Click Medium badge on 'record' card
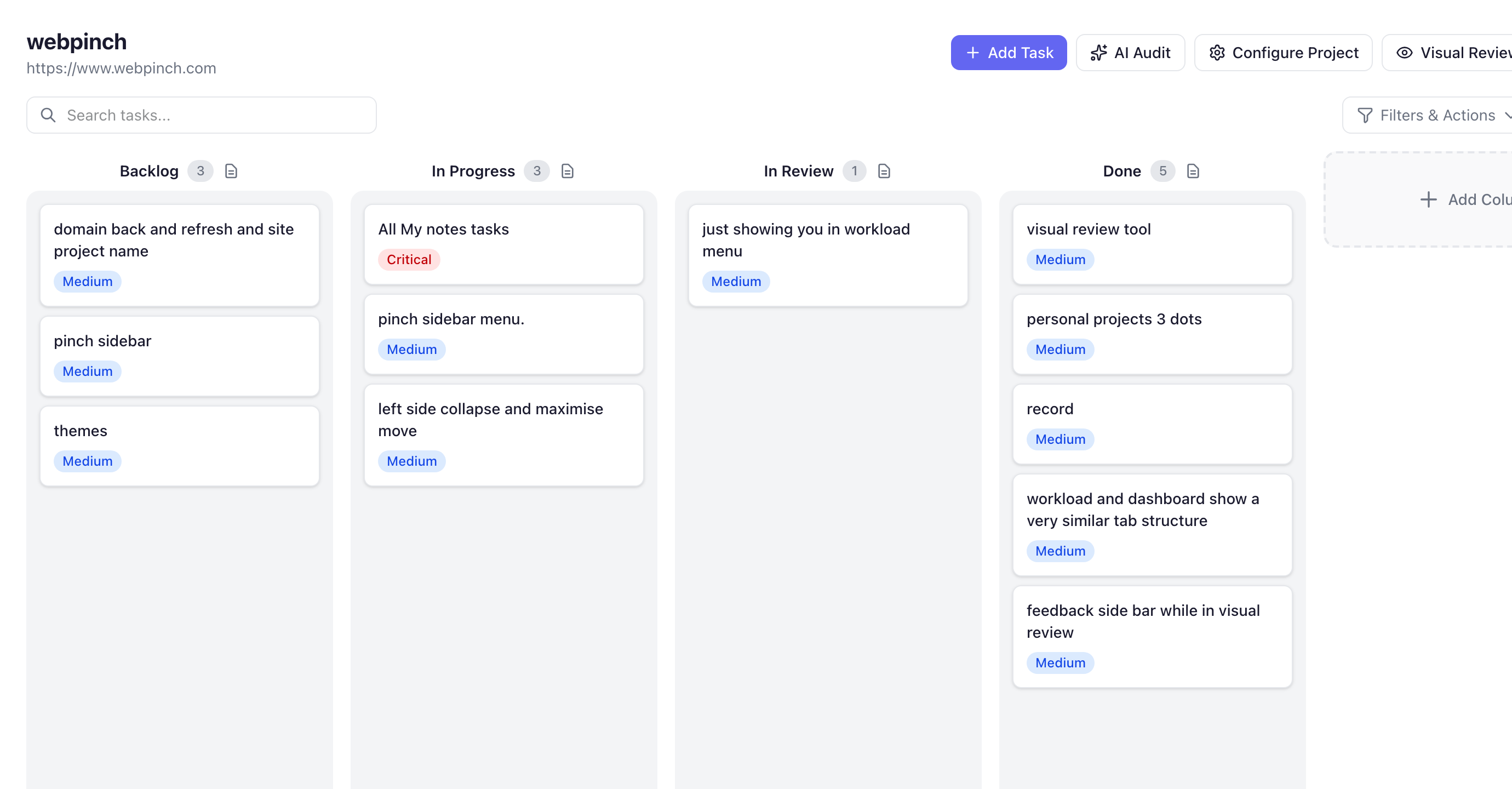This screenshot has height=789, width=1512. (1060, 439)
